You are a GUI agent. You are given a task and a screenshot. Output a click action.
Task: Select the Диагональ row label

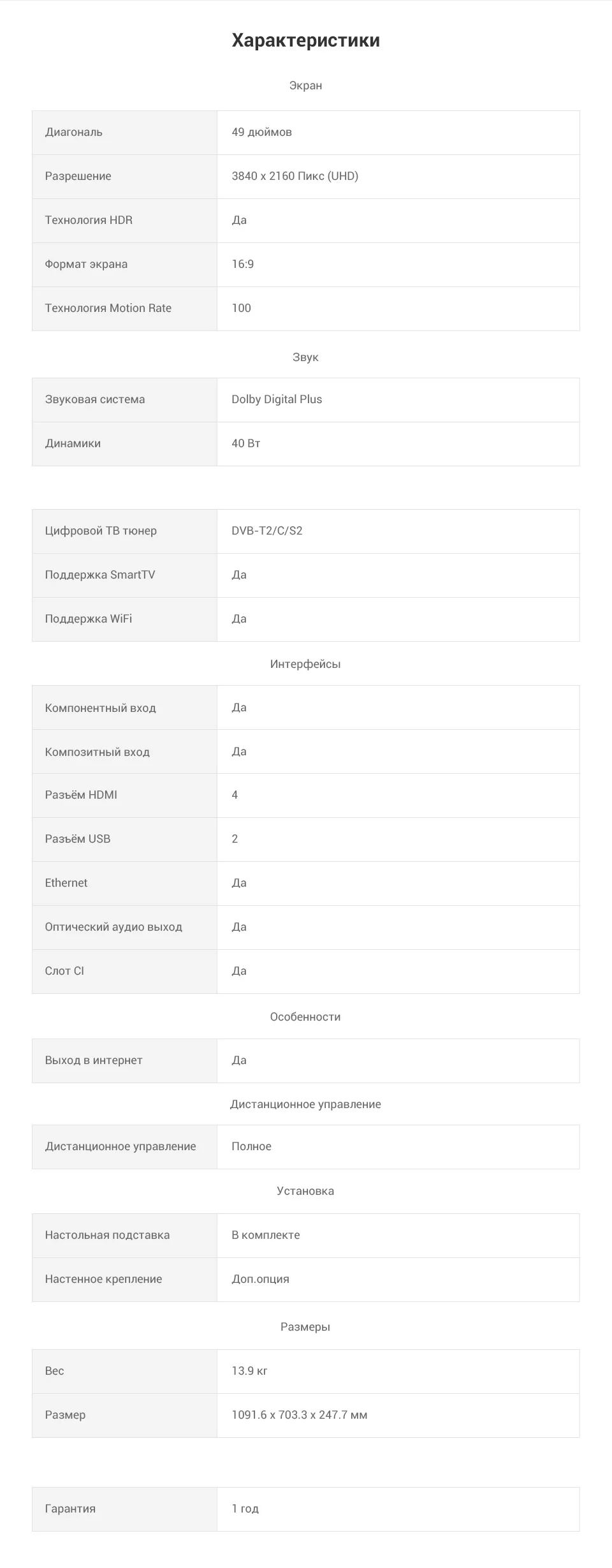(73, 132)
